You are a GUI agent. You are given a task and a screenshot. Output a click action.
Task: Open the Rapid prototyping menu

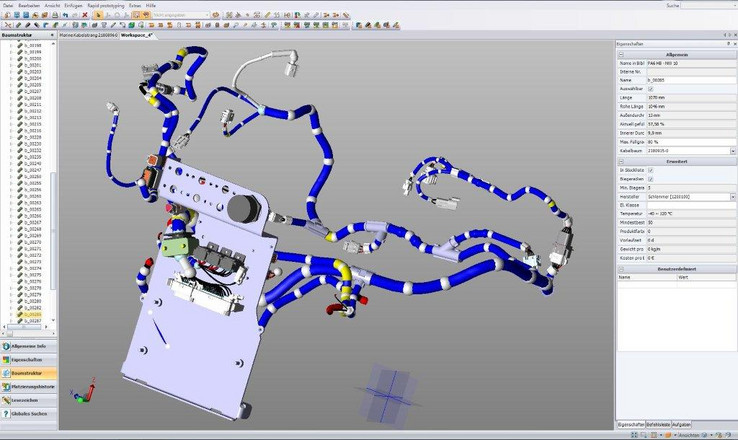(106, 5)
